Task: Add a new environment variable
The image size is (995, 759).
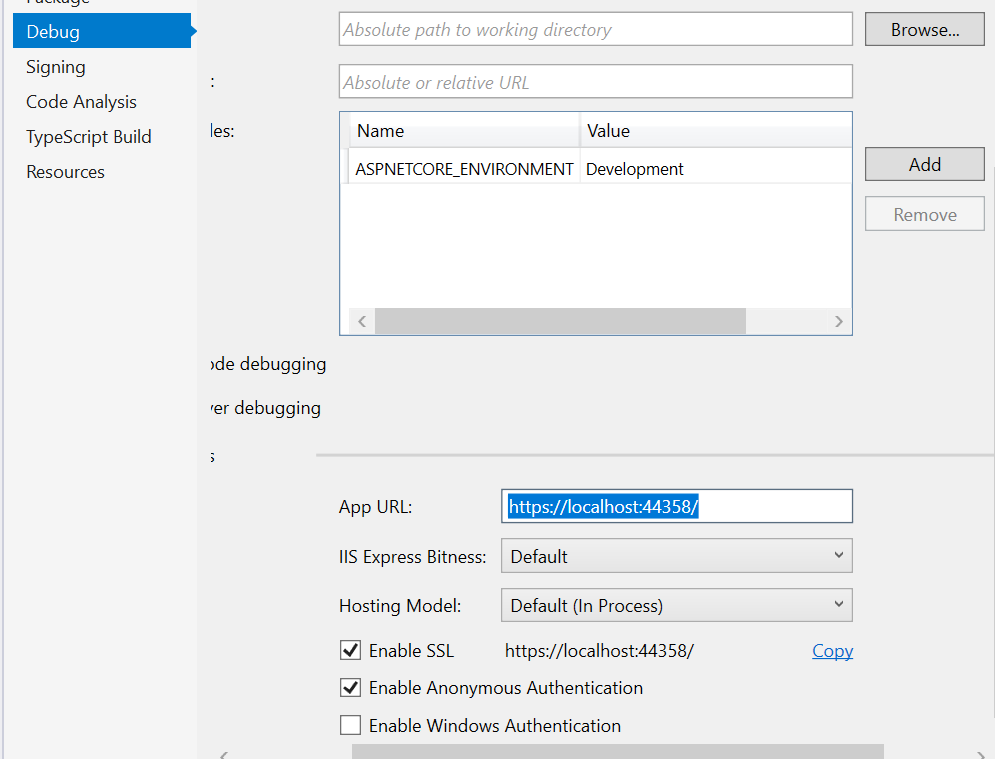Action: pos(925,164)
